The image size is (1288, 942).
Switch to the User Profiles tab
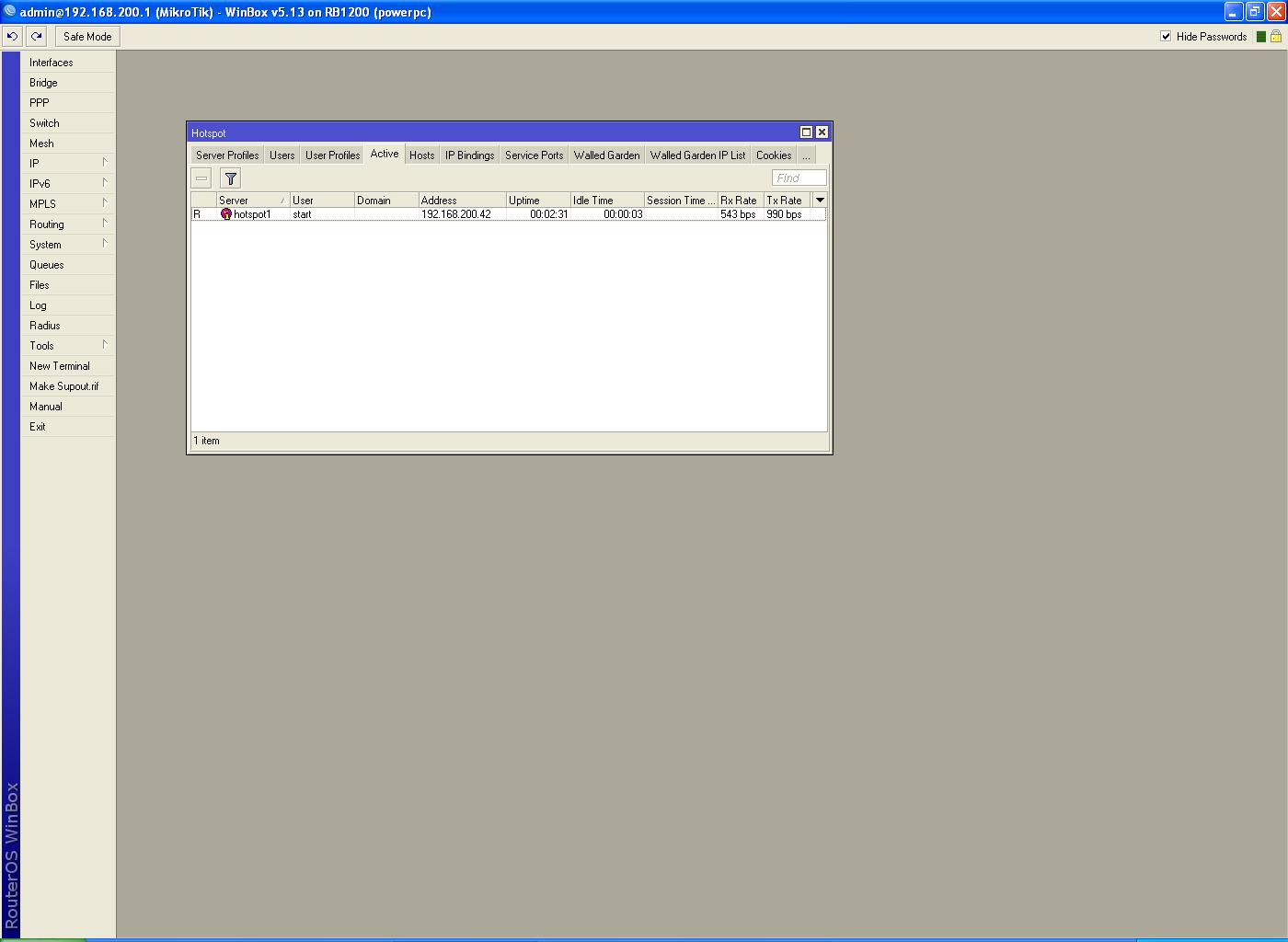coord(333,155)
